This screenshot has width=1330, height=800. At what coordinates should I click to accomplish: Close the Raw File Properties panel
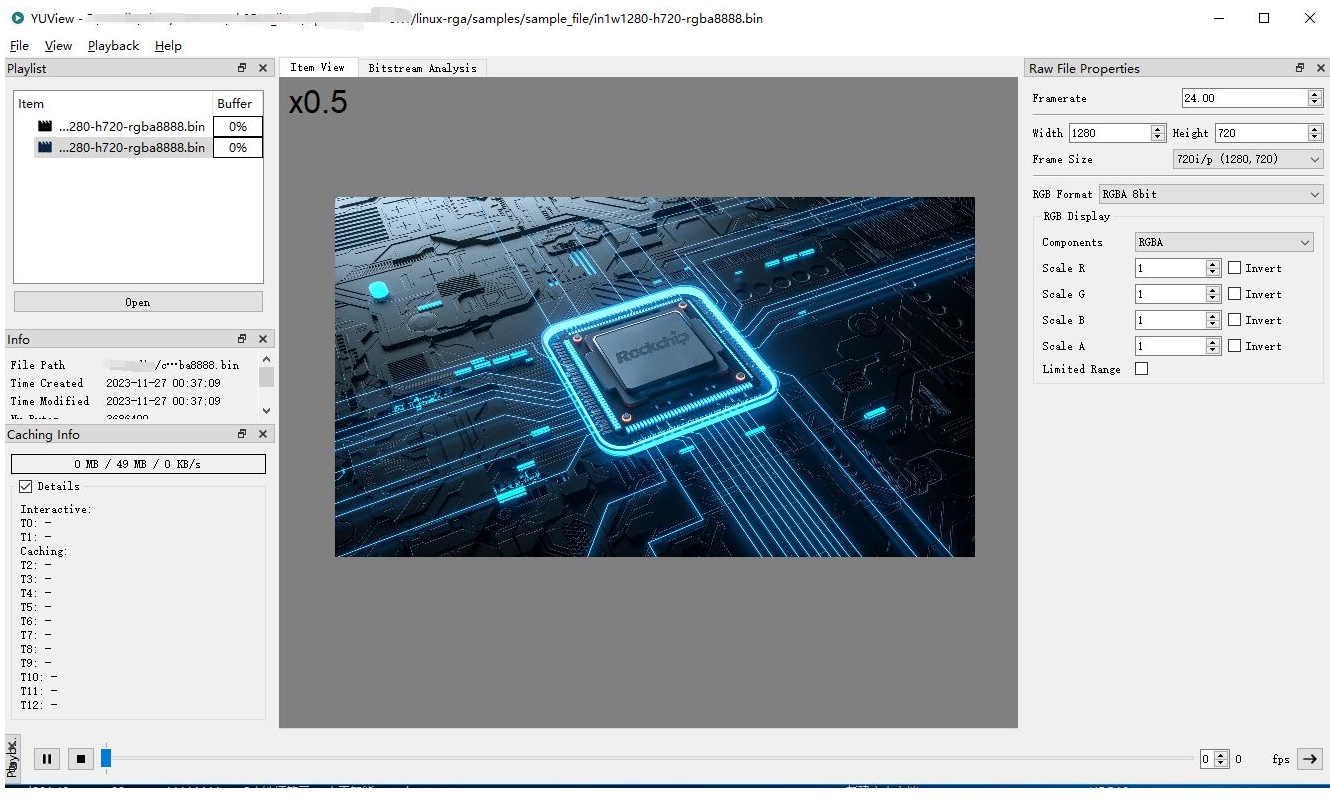pyautogui.click(x=1321, y=68)
